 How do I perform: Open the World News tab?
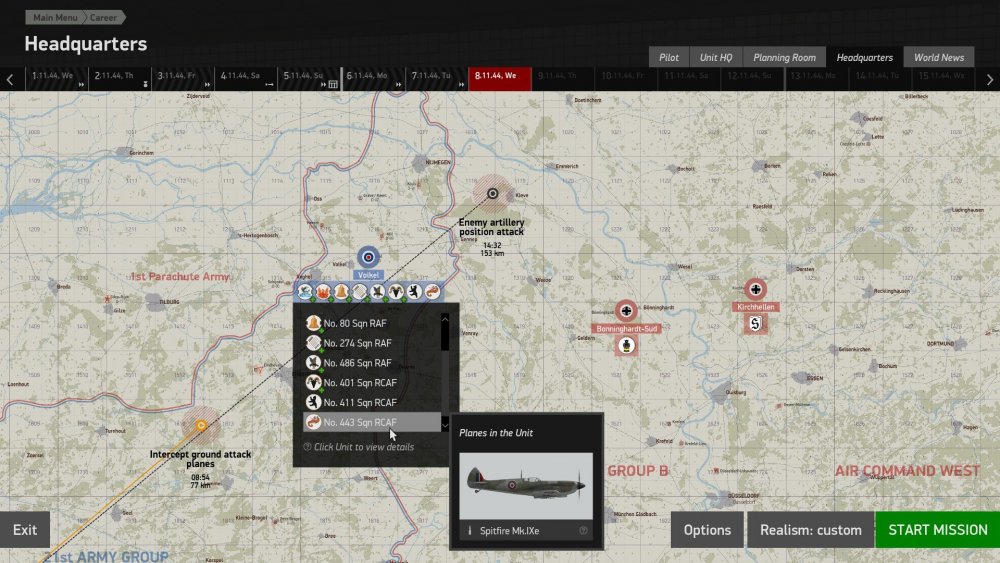click(x=938, y=58)
